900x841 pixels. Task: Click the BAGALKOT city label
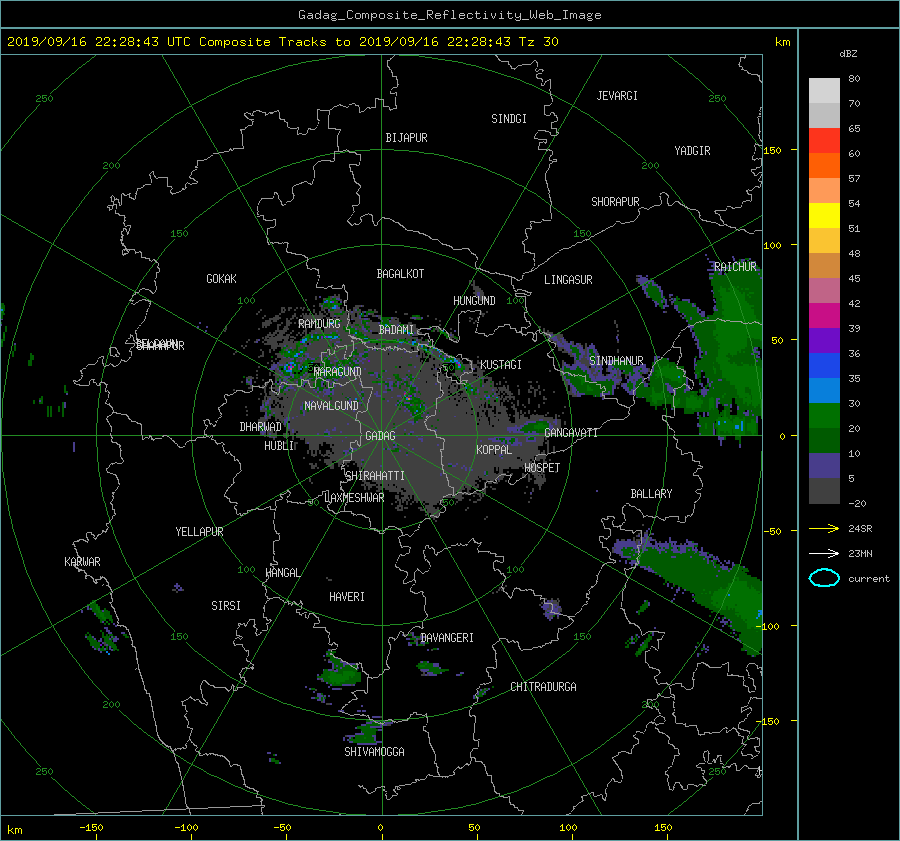400,274
